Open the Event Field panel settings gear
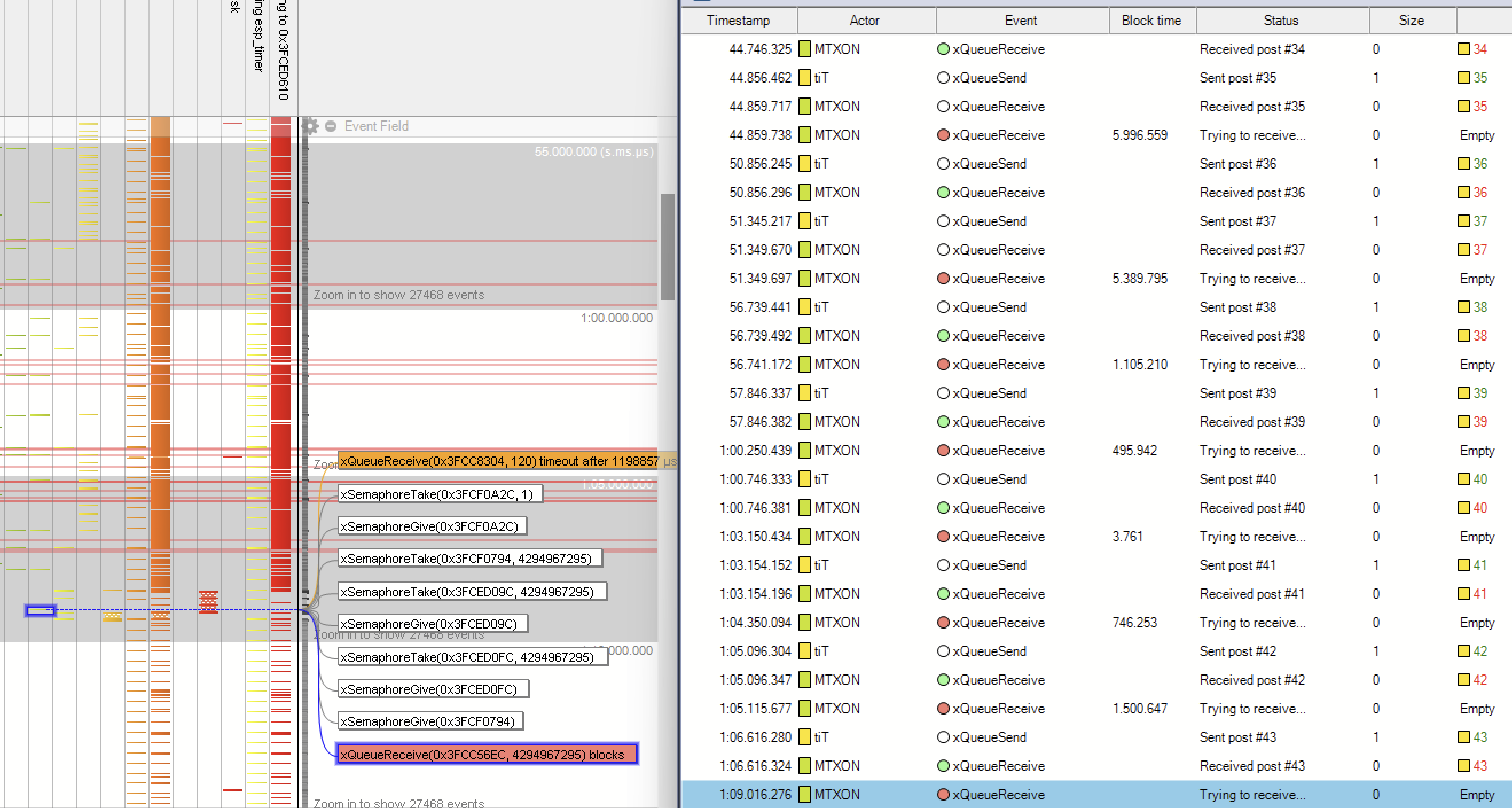 [x=311, y=126]
